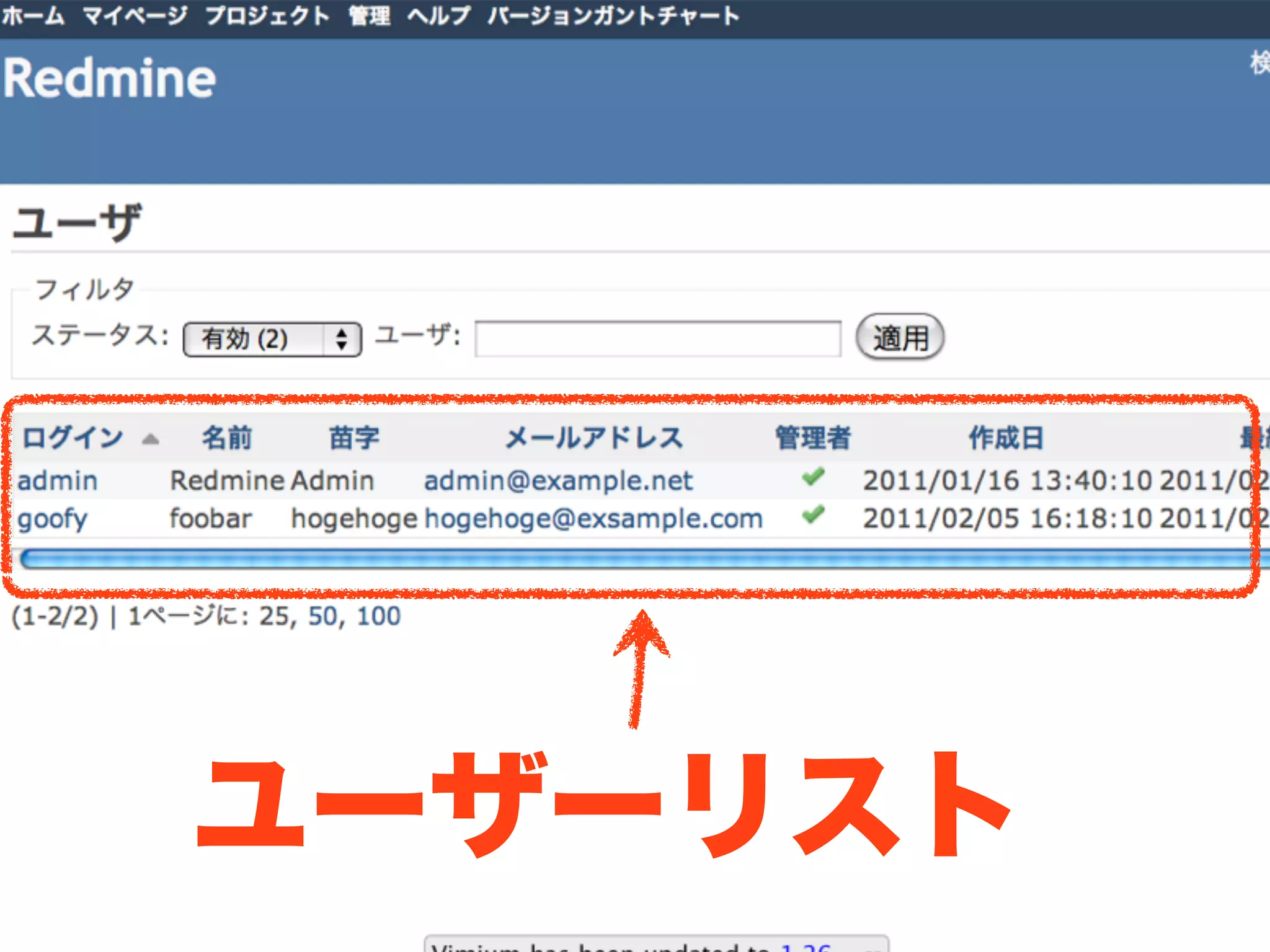
Task: Click the 適用 button
Action: point(900,338)
